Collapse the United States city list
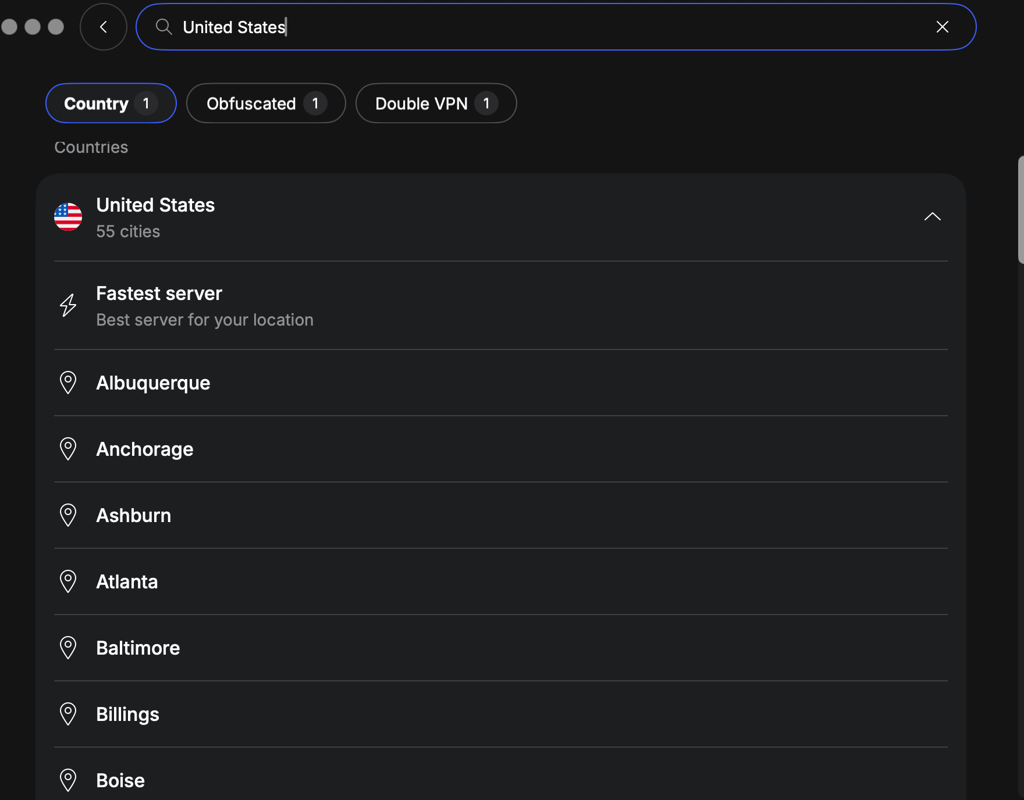1024x800 pixels. [x=933, y=217]
